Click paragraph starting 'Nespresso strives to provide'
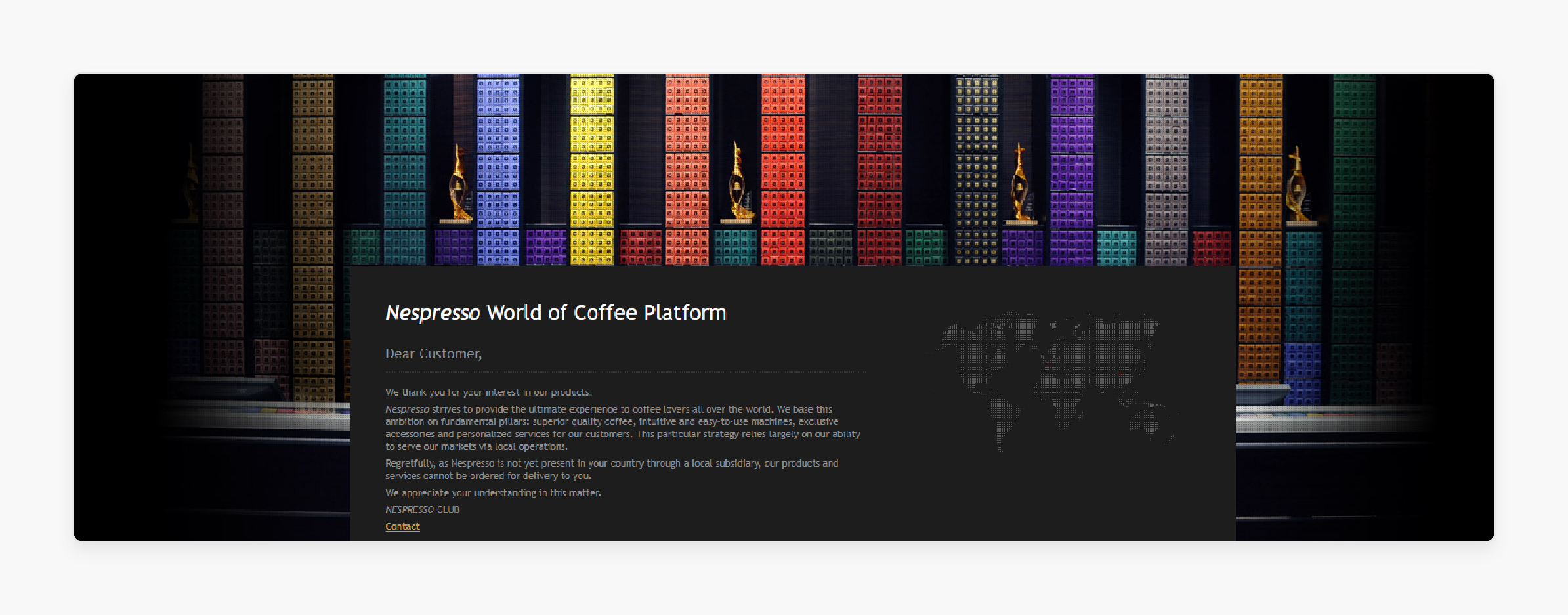Screen dimensions: 1568x615 point(622,427)
